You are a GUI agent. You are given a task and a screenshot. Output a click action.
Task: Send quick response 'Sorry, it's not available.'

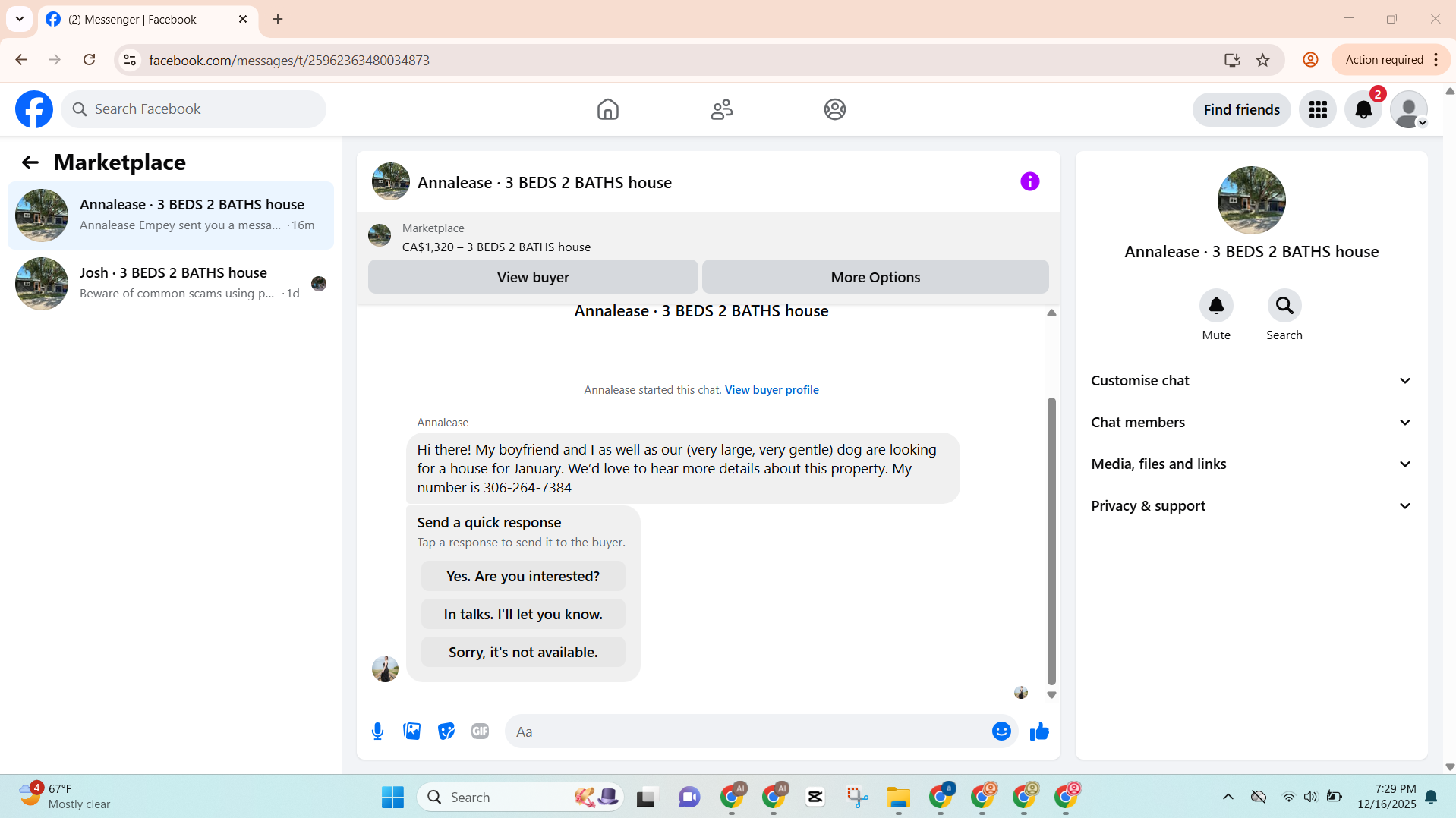click(523, 653)
